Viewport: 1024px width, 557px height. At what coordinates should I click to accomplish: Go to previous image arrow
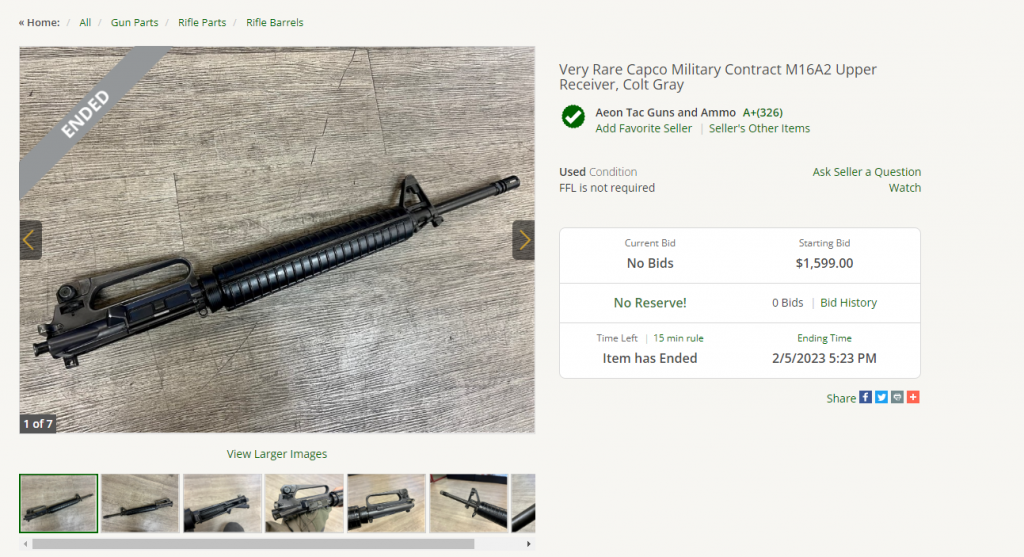click(x=30, y=240)
